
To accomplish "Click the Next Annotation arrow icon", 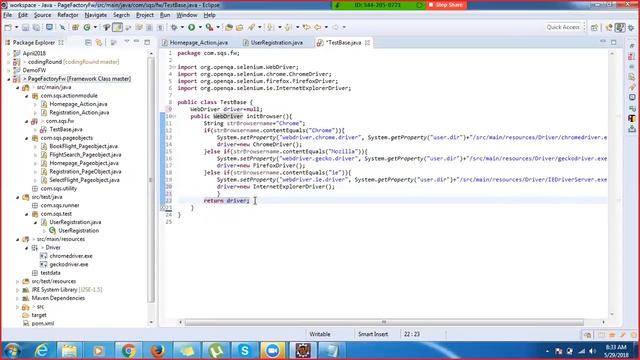I will (x=270, y=27).
